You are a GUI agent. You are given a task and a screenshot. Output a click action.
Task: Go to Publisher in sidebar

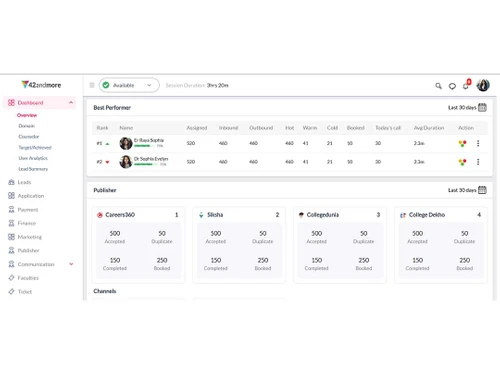28,251
